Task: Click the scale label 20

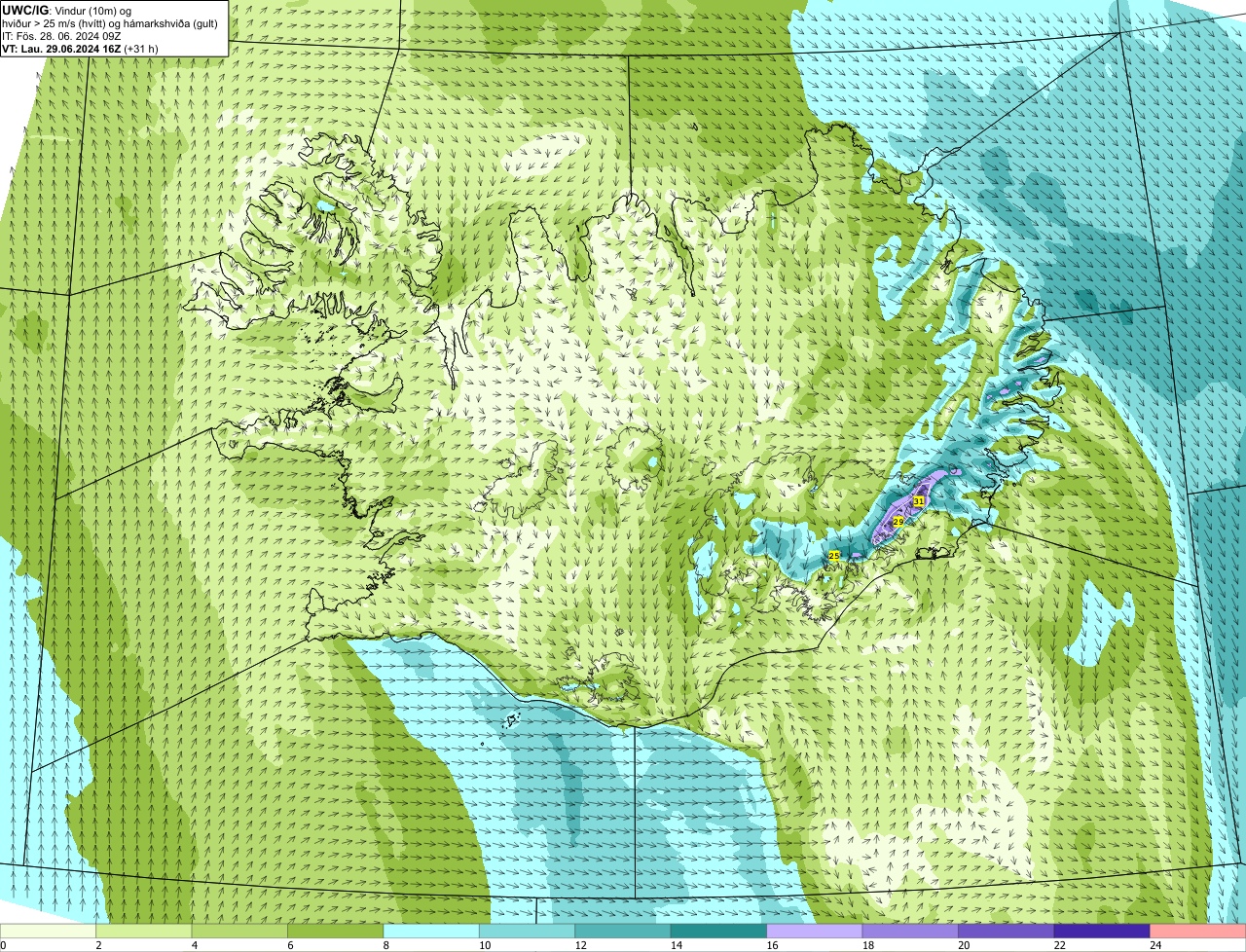Action: pyautogui.click(x=964, y=945)
